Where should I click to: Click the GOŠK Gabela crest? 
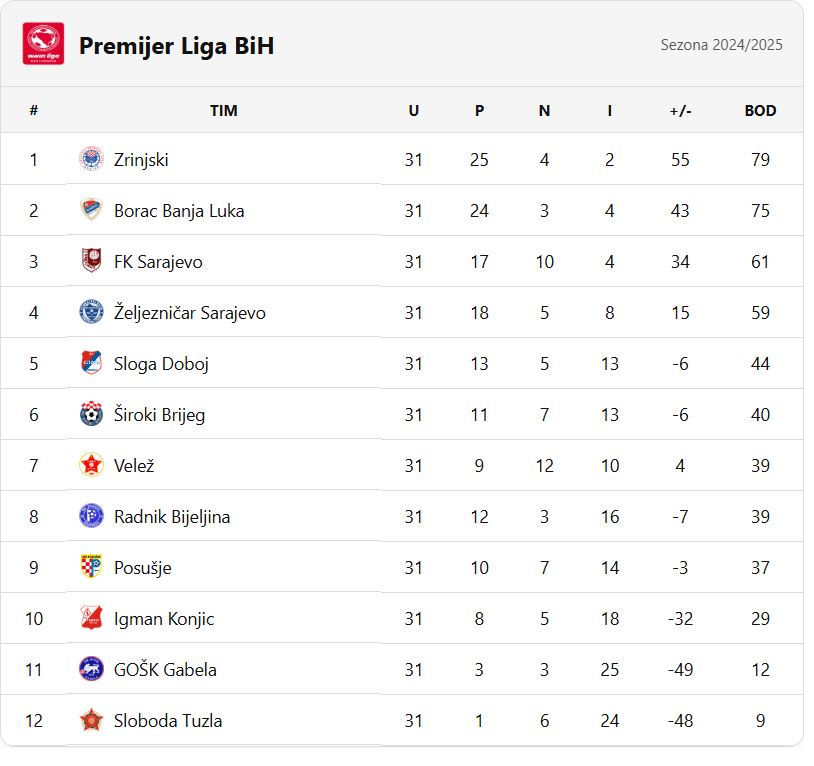click(92, 670)
